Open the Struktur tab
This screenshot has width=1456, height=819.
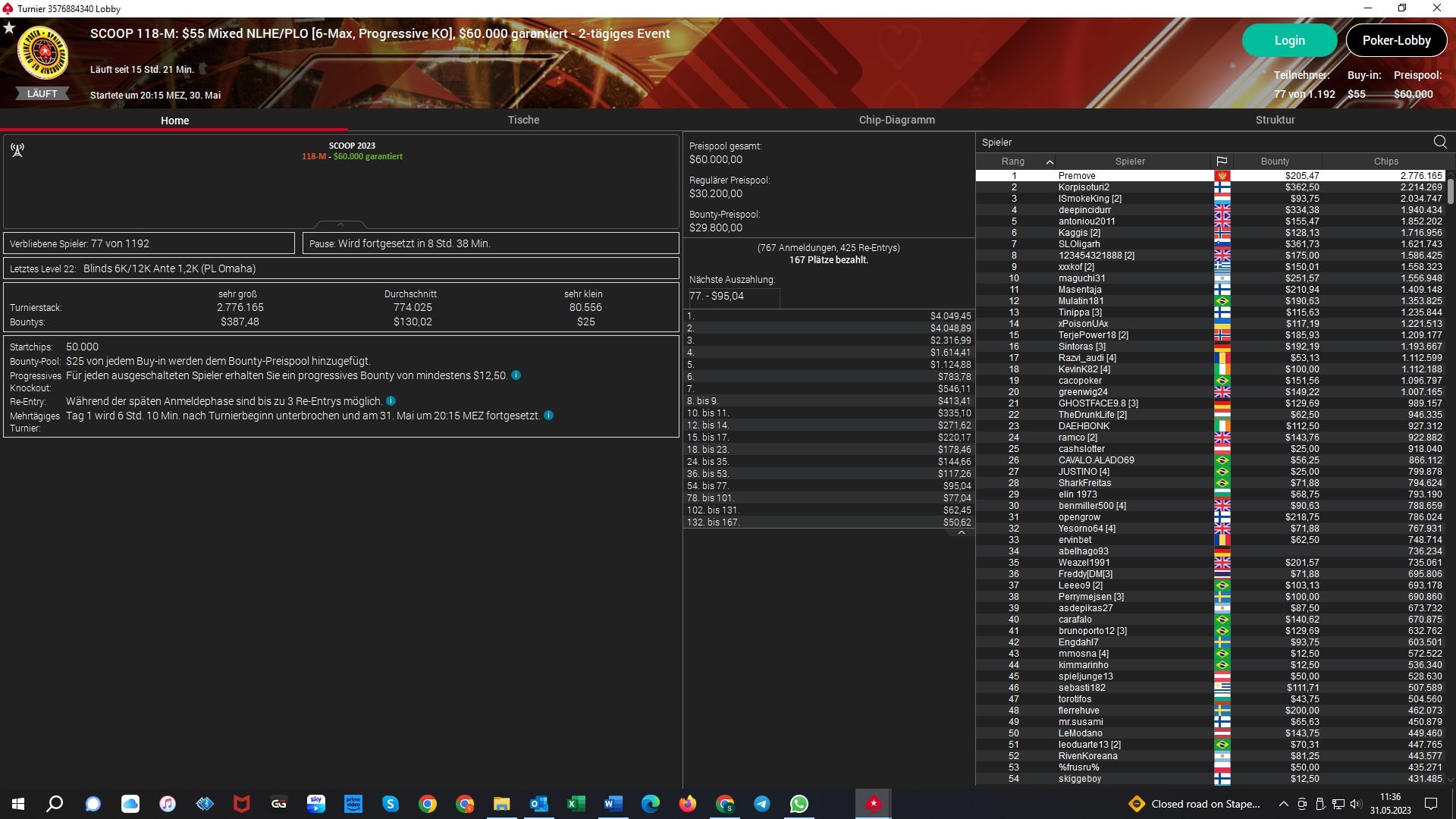[1275, 120]
